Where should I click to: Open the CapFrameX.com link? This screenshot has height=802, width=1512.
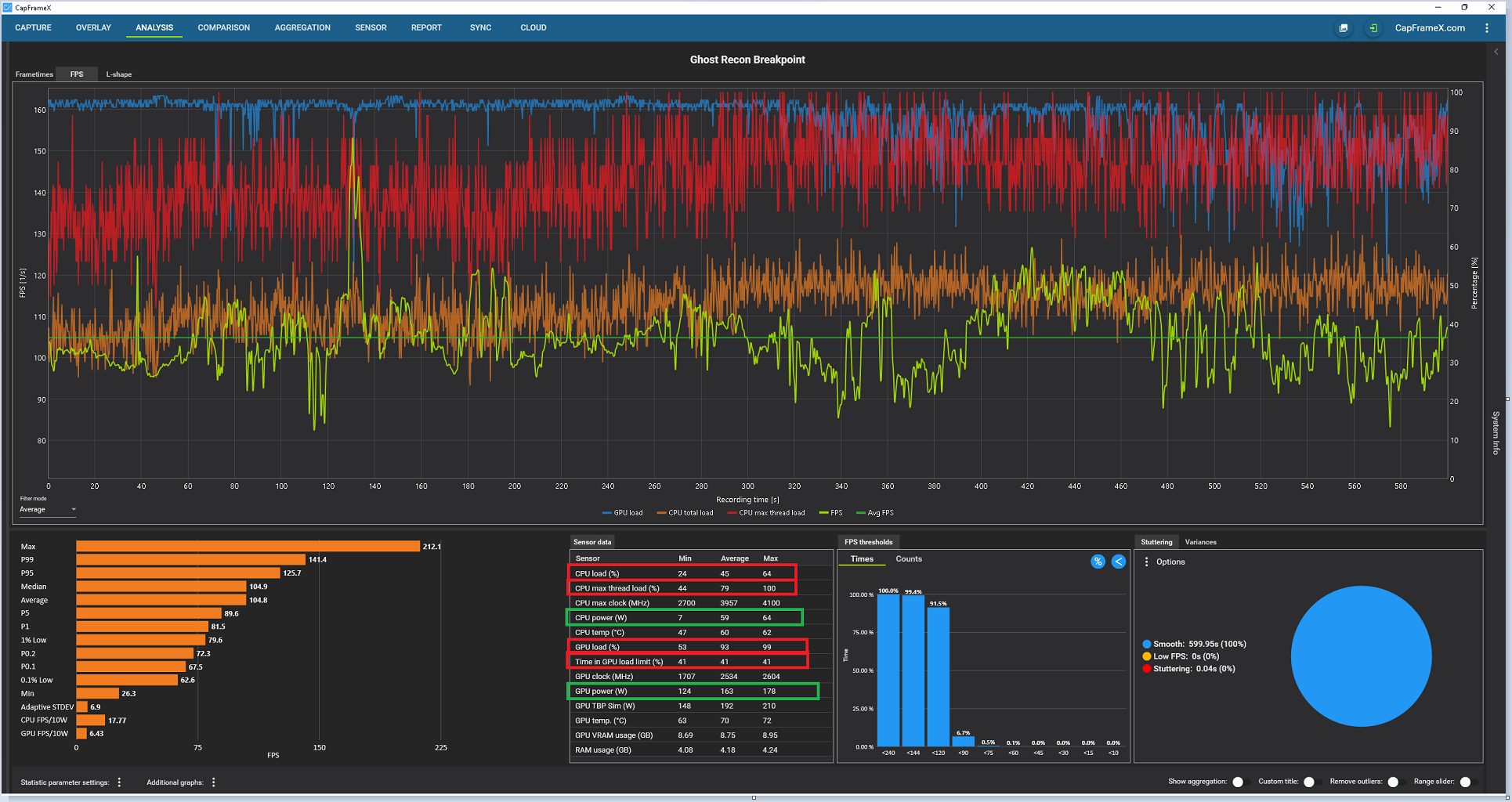[x=1430, y=28]
